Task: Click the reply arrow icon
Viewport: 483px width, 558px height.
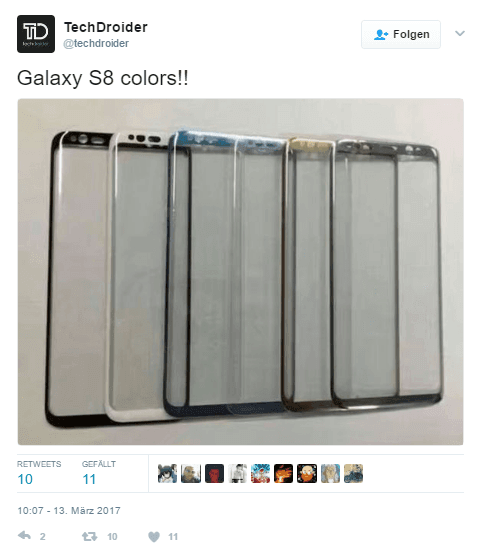Action: [x=24, y=536]
